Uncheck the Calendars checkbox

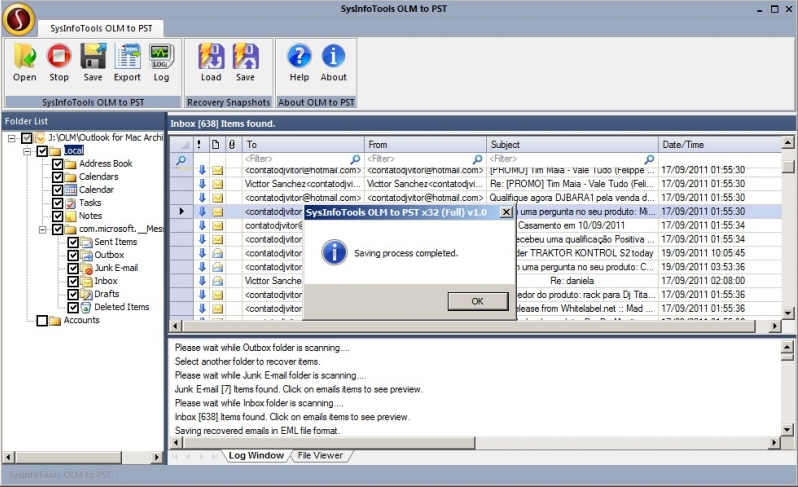(x=58, y=177)
